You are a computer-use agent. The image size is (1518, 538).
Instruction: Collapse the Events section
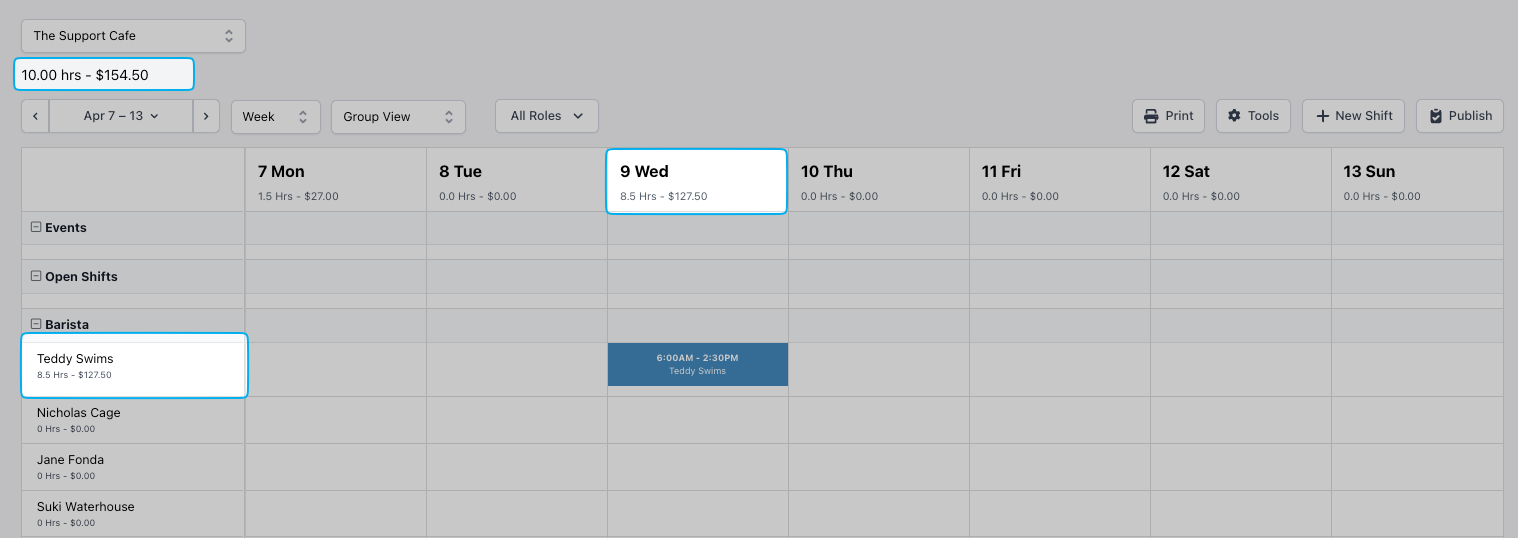click(36, 227)
